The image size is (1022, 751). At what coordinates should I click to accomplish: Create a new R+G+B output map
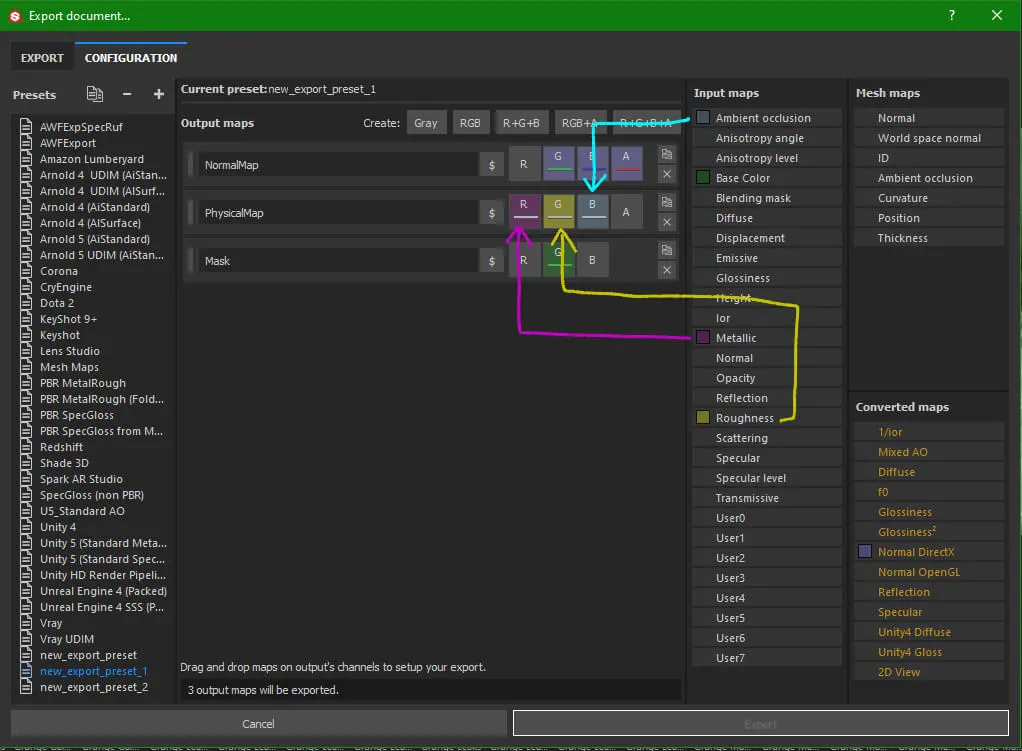click(x=520, y=123)
